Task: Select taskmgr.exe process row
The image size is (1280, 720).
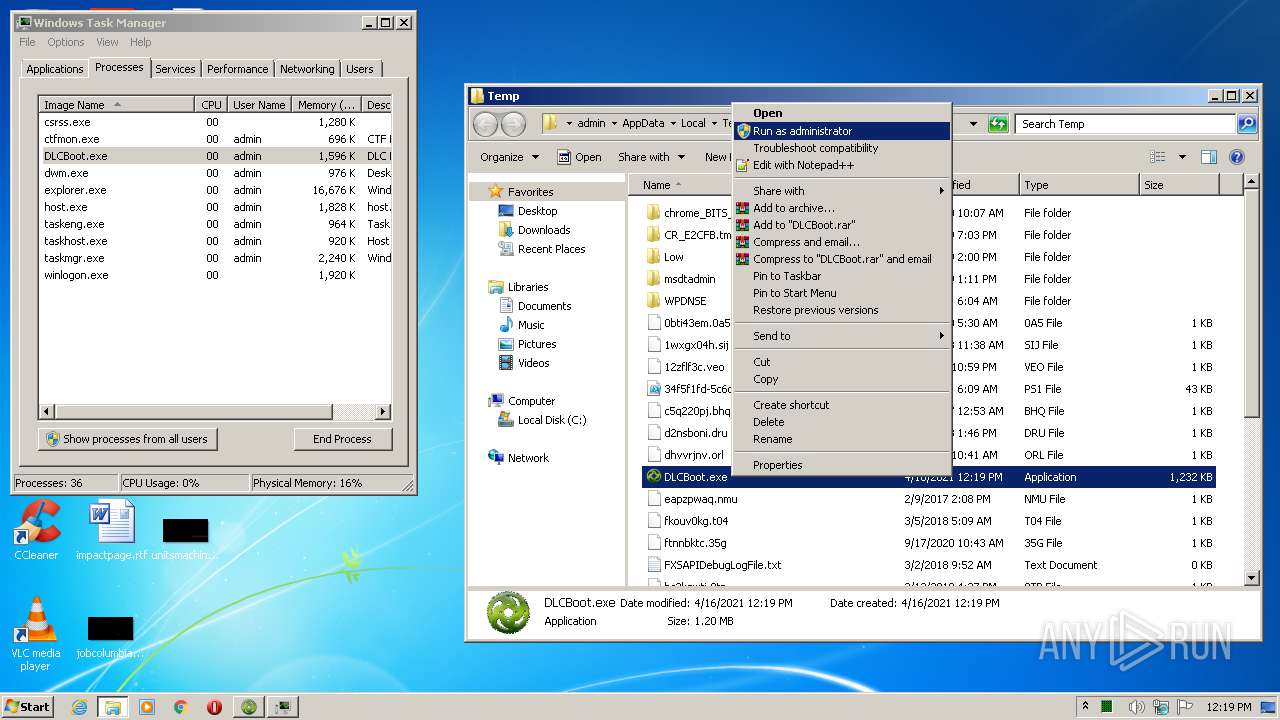Action: (x=215, y=258)
